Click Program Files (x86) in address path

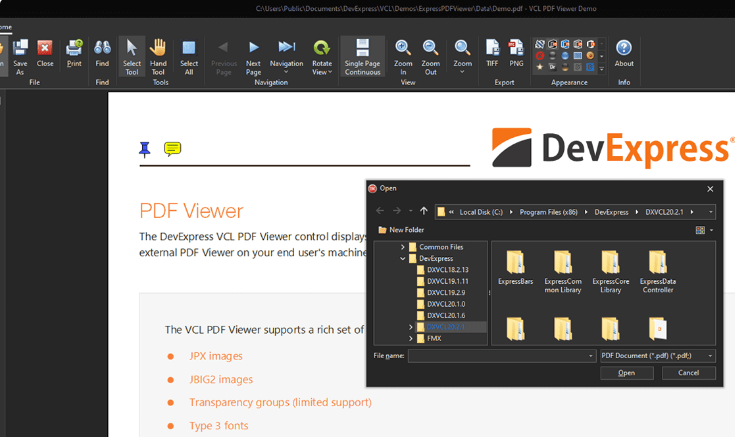(548, 212)
